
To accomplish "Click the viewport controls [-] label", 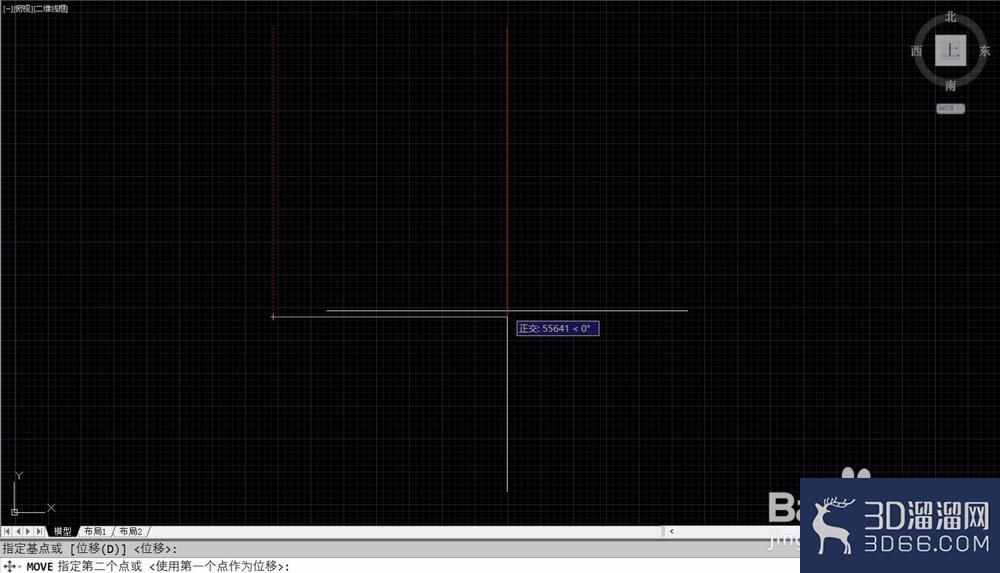I will tap(8, 9).
